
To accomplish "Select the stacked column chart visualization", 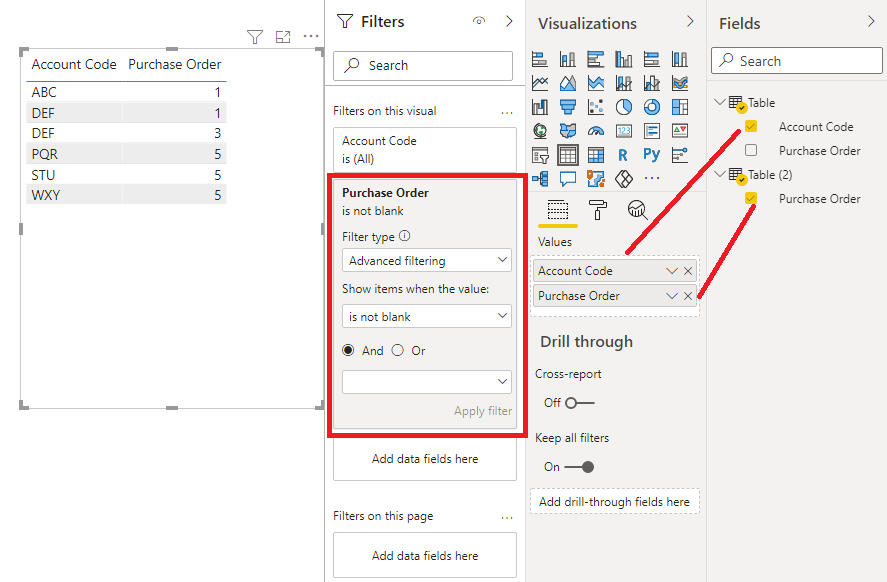I will pos(567,59).
